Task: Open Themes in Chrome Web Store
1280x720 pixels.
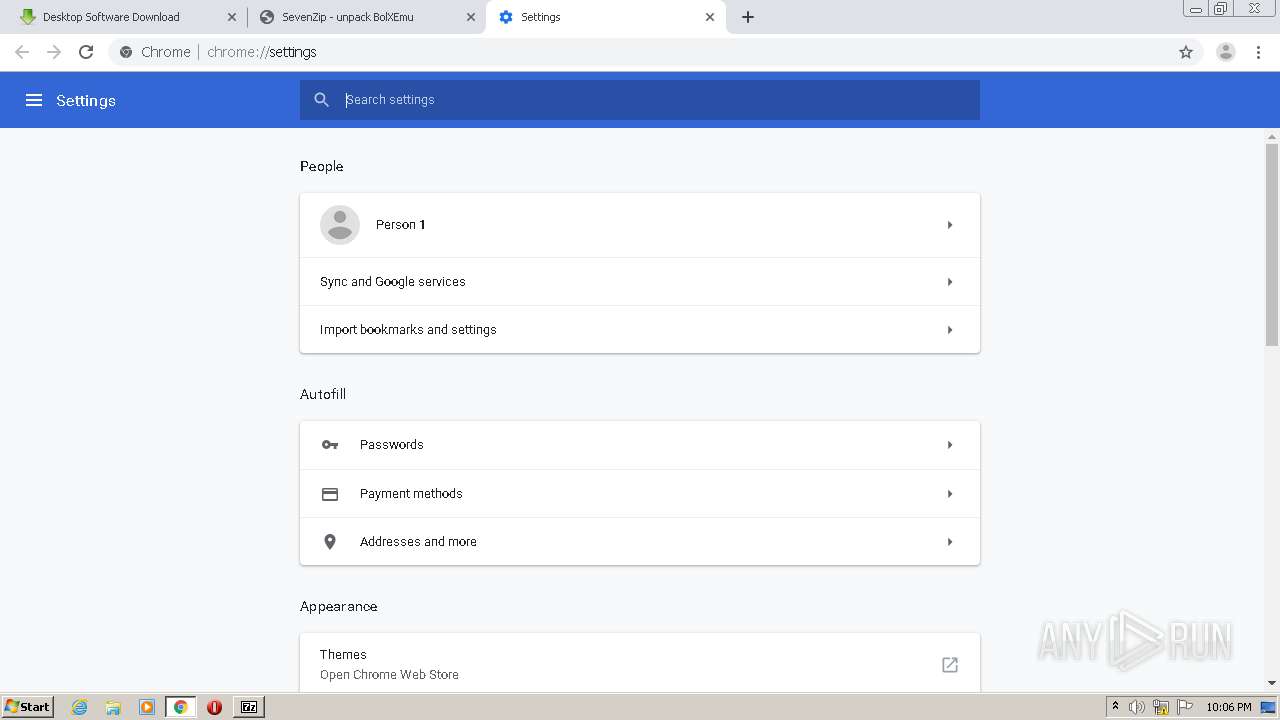Action: [640, 664]
